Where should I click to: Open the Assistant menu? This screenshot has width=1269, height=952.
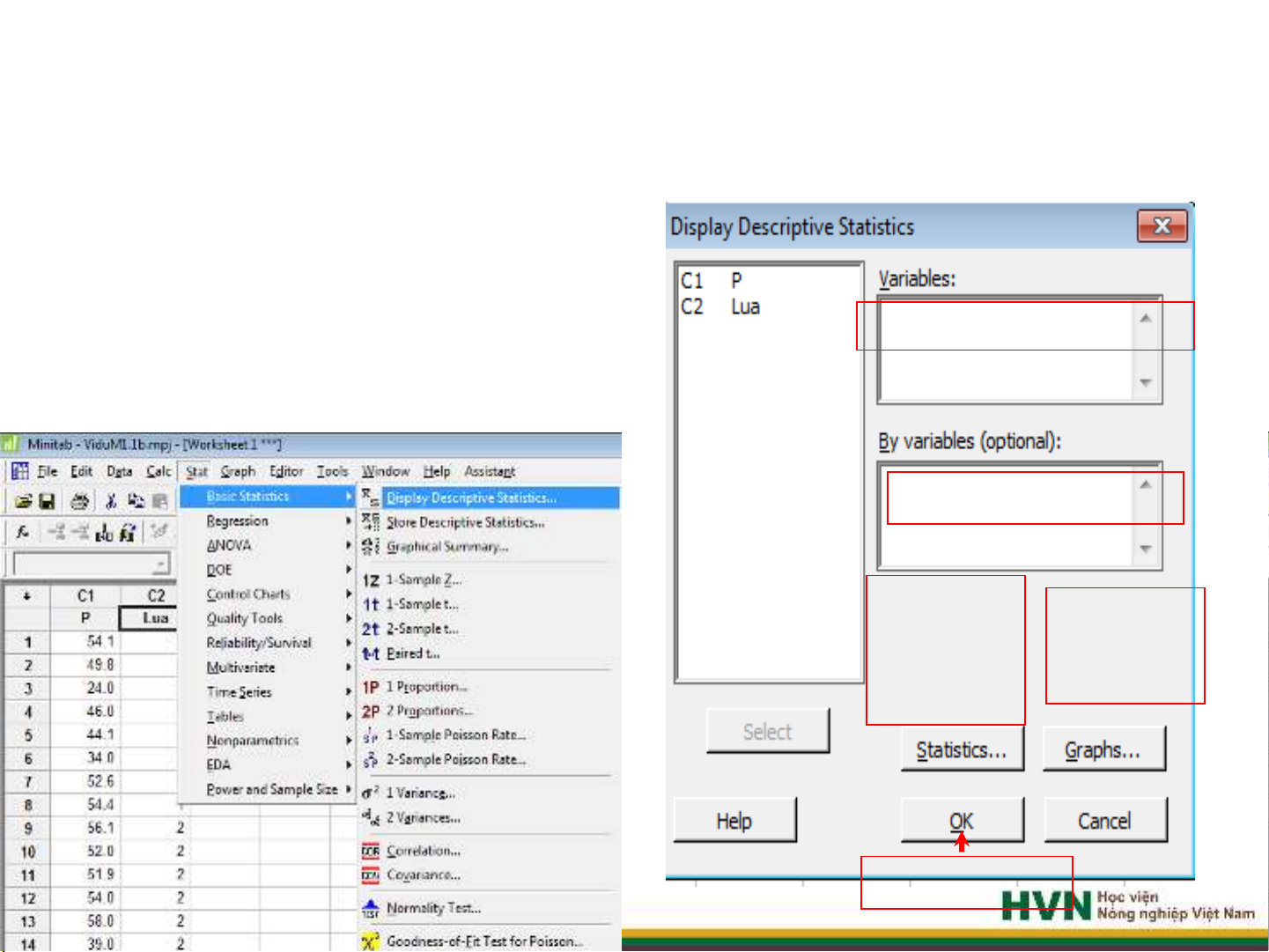pyautogui.click(x=490, y=471)
